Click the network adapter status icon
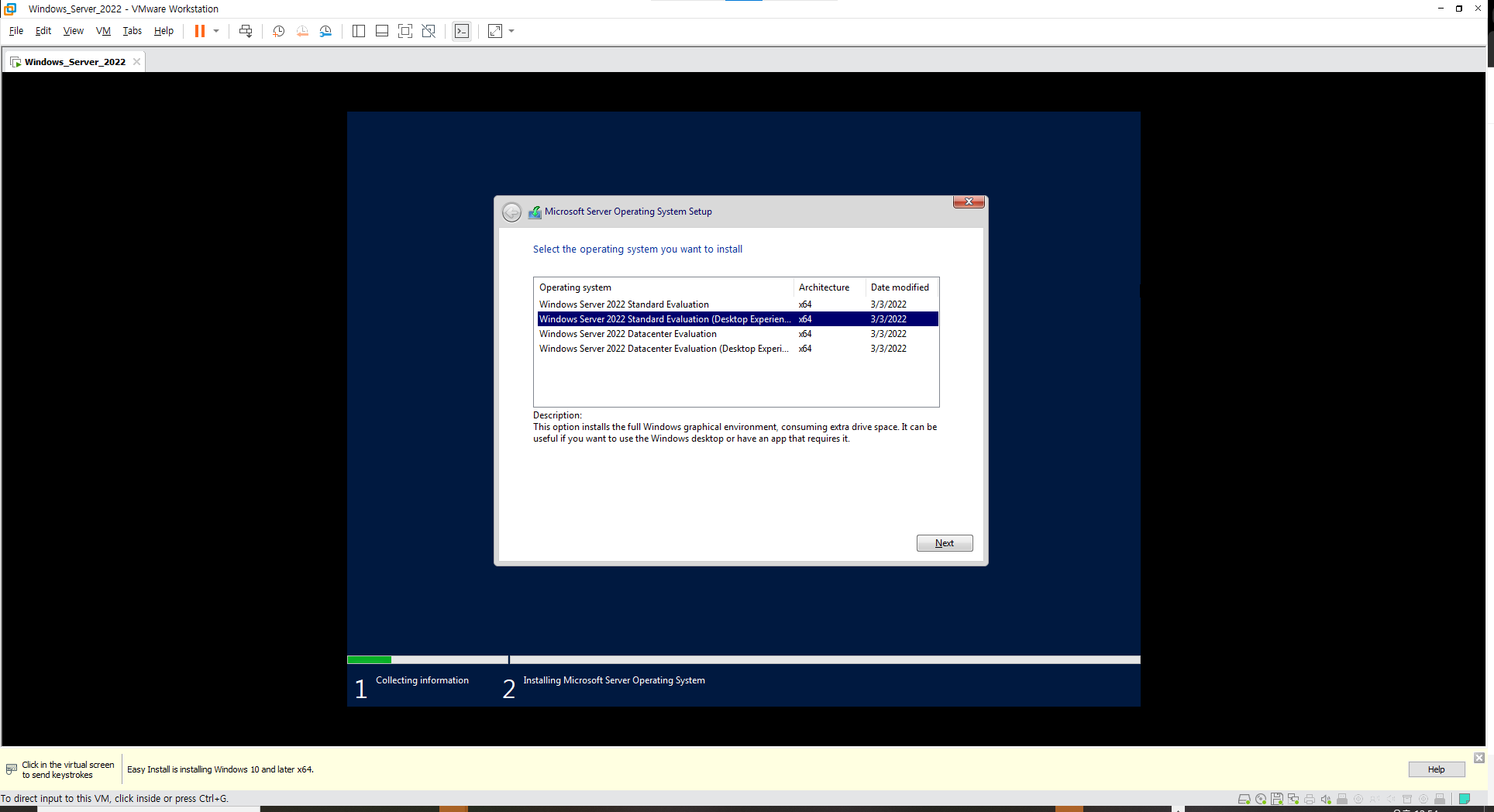The width and height of the screenshot is (1494, 812). tap(1293, 799)
